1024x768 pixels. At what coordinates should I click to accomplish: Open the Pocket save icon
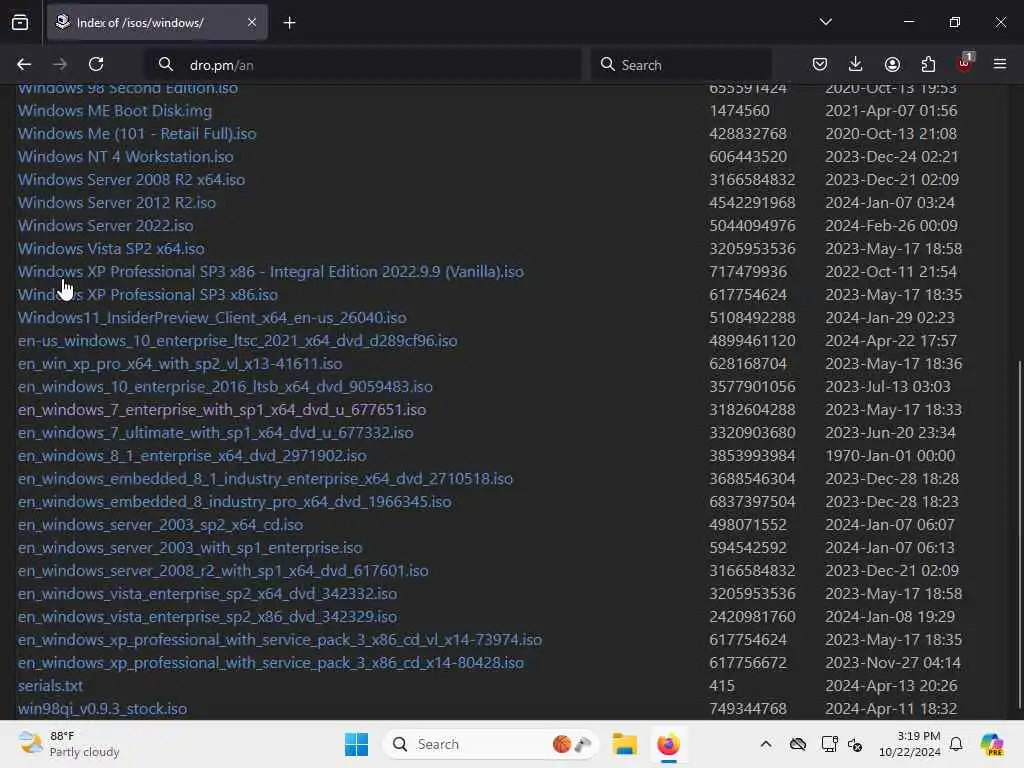click(x=820, y=64)
